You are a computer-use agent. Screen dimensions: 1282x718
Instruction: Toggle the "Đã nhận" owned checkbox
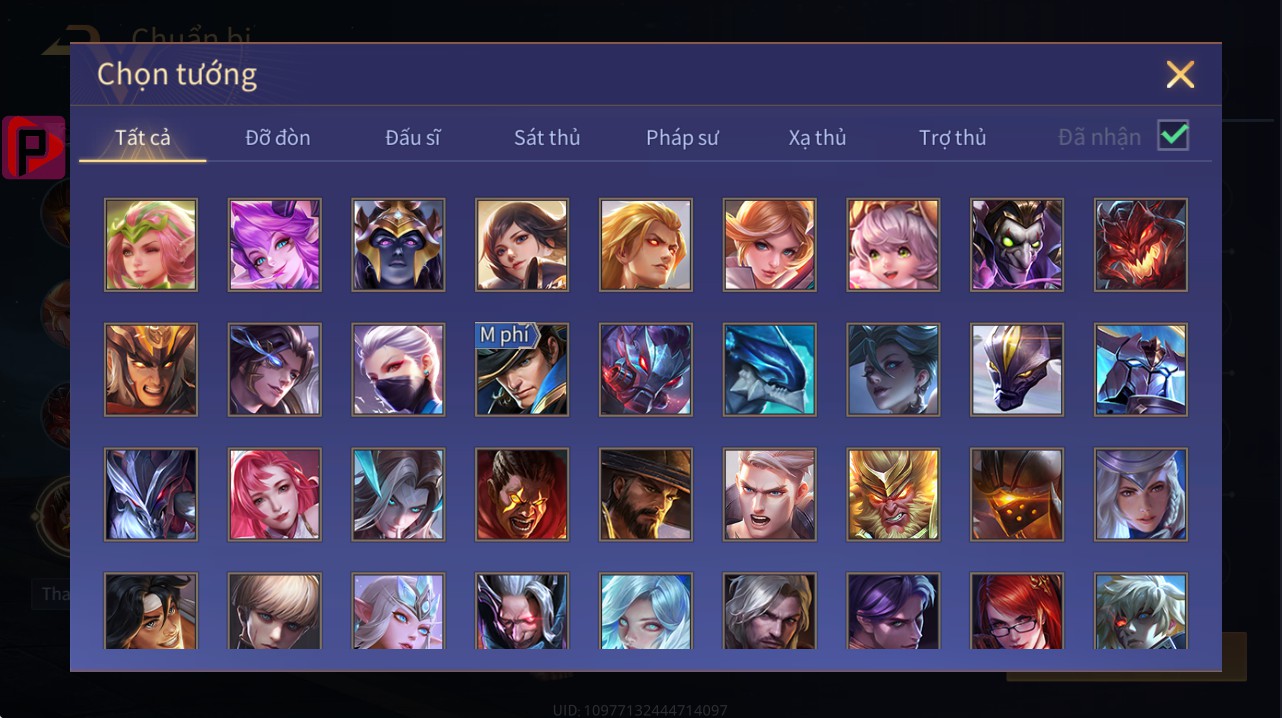tap(1173, 135)
